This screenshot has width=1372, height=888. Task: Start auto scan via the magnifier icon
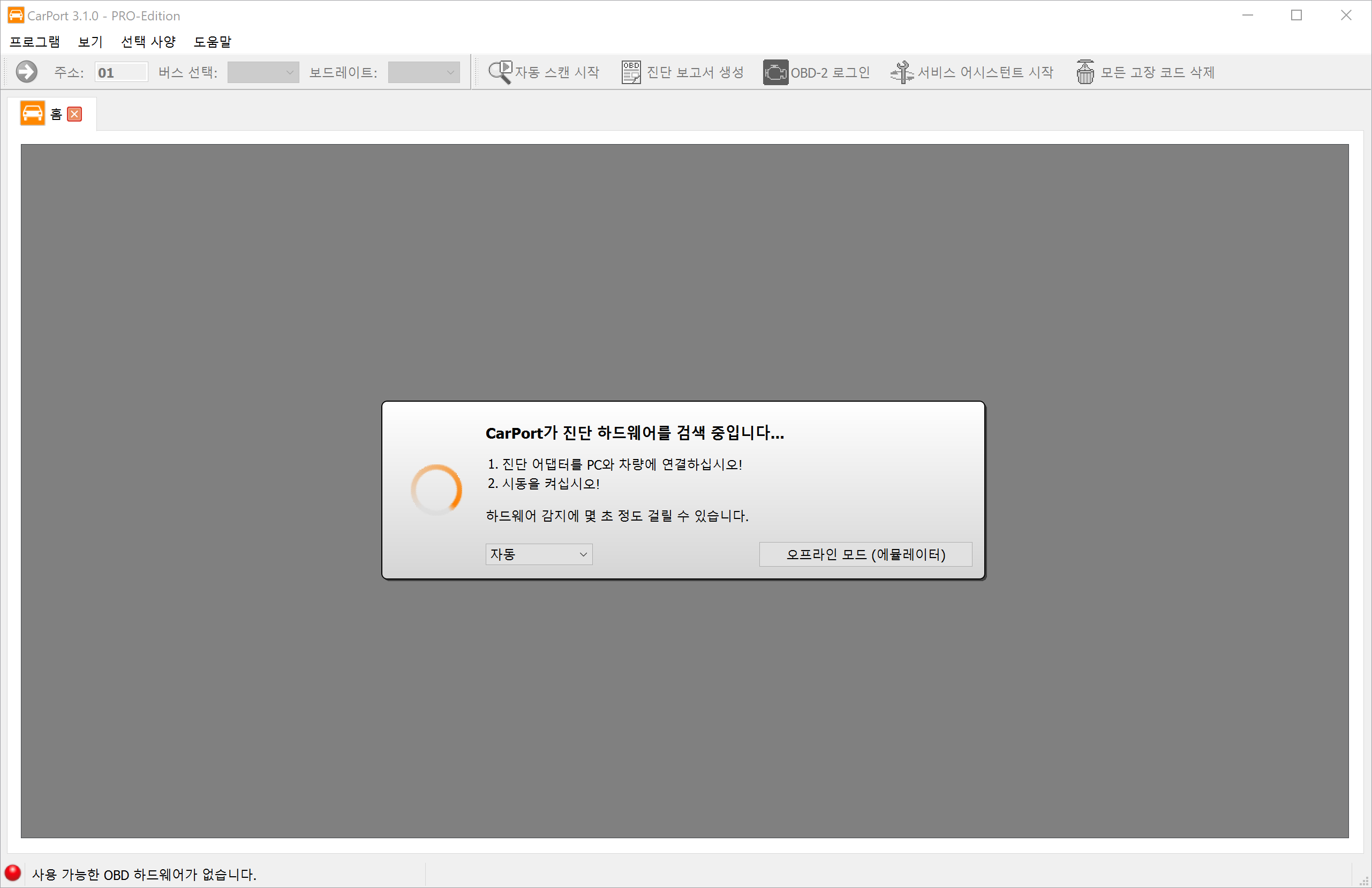coord(499,72)
